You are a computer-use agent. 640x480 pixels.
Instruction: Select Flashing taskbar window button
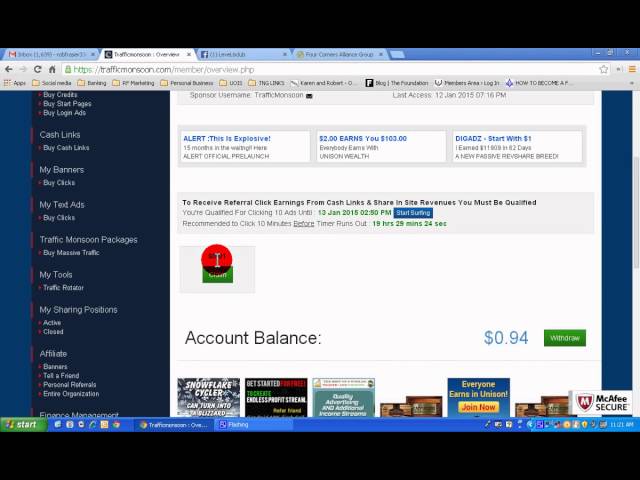pyautogui.click(x=254, y=425)
